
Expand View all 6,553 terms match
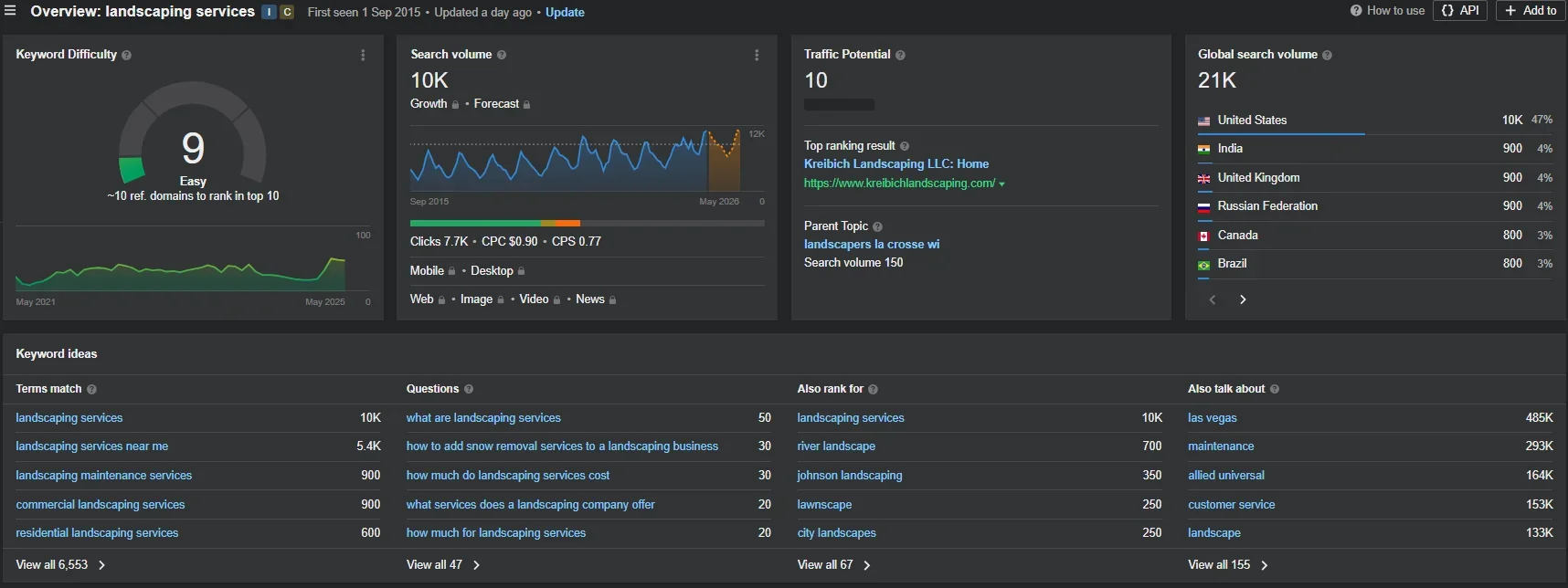tap(60, 565)
